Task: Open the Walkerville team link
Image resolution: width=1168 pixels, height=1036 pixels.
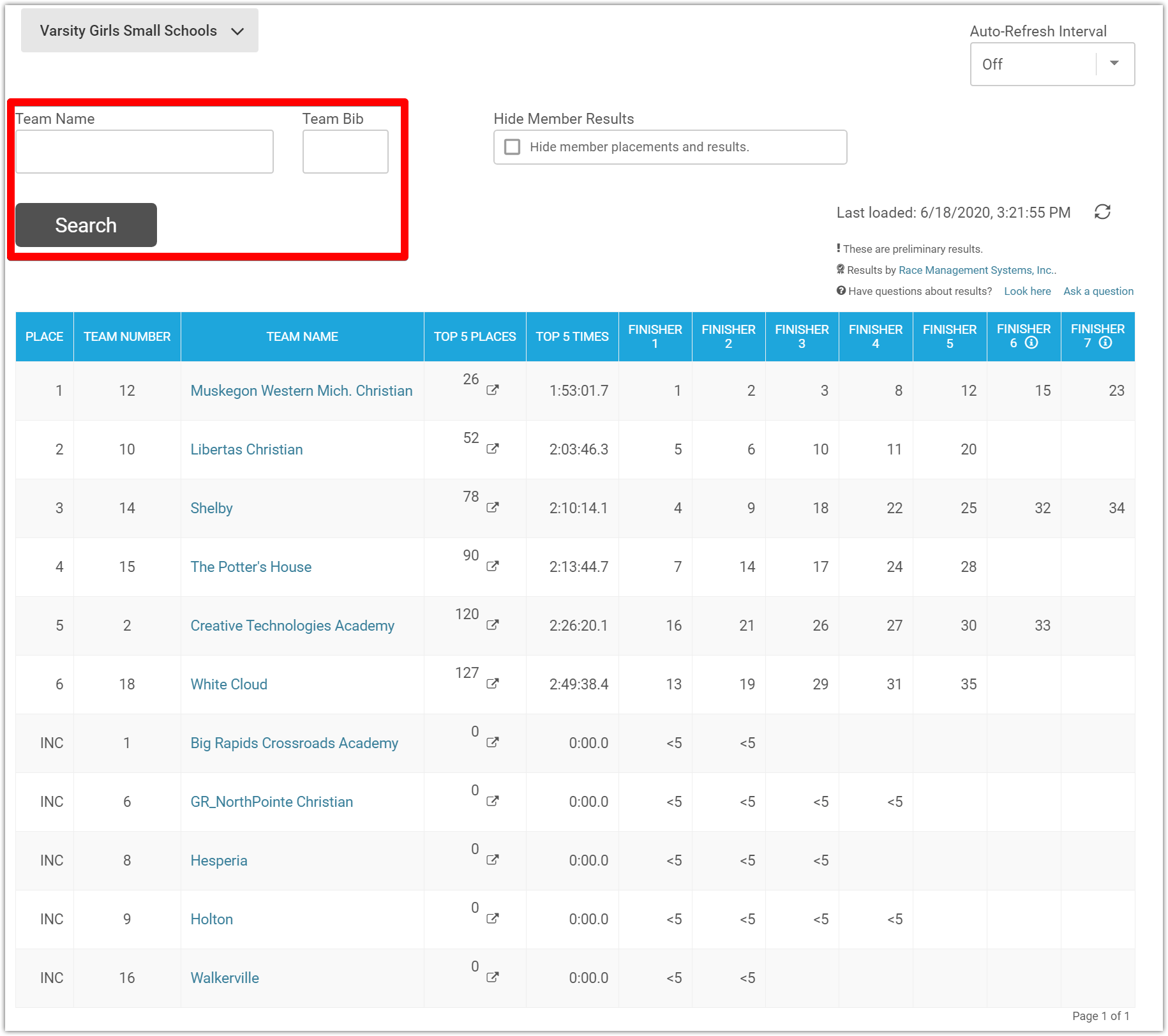Action: [x=225, y=978]
